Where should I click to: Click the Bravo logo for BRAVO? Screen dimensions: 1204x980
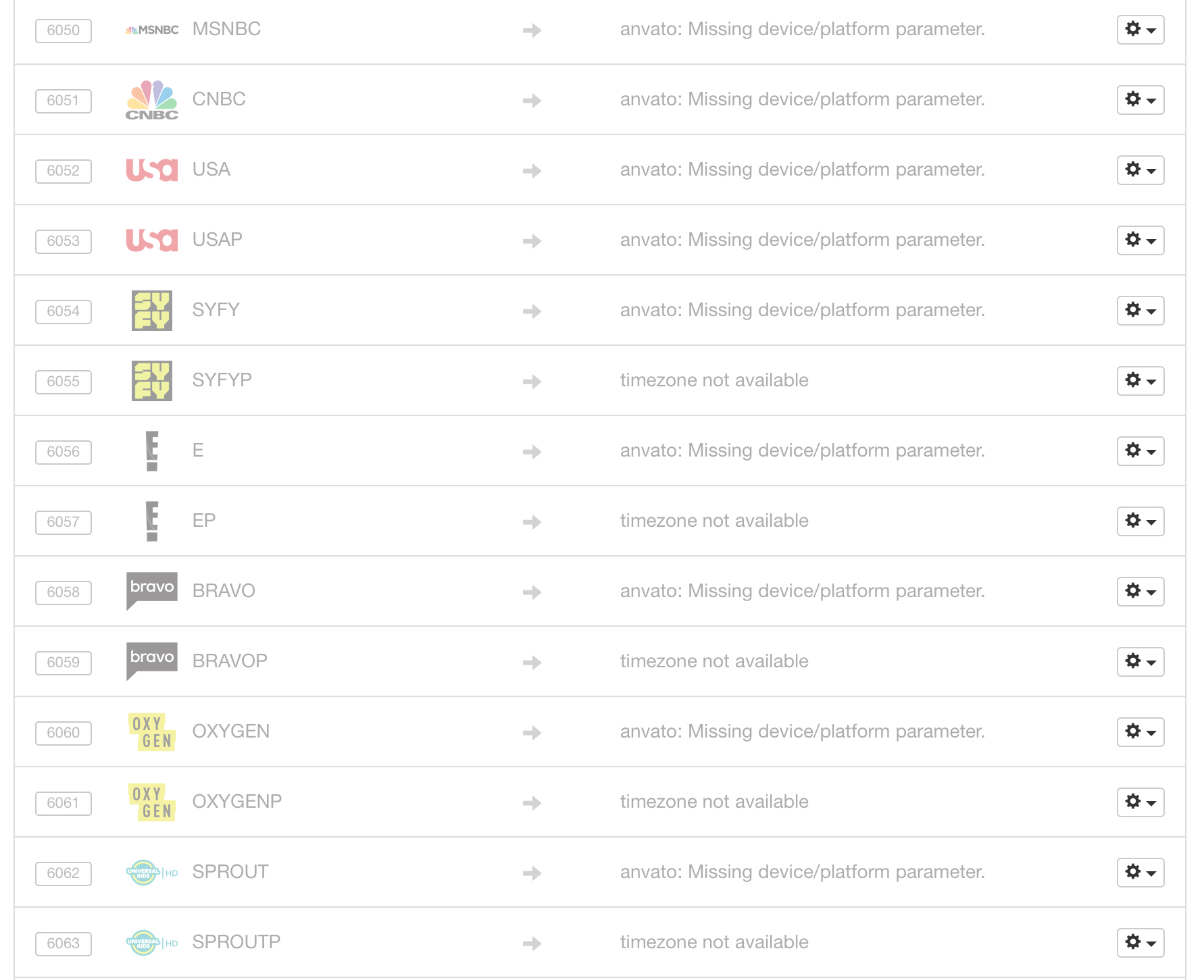point(152,590)
